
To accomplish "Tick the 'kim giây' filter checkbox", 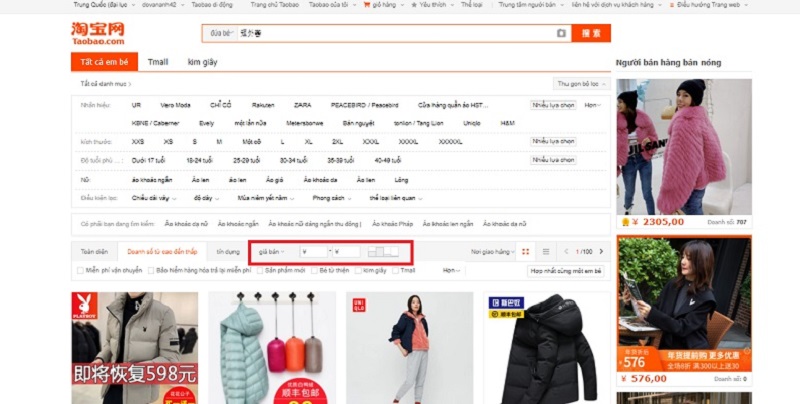I will [x=358, y=270].
